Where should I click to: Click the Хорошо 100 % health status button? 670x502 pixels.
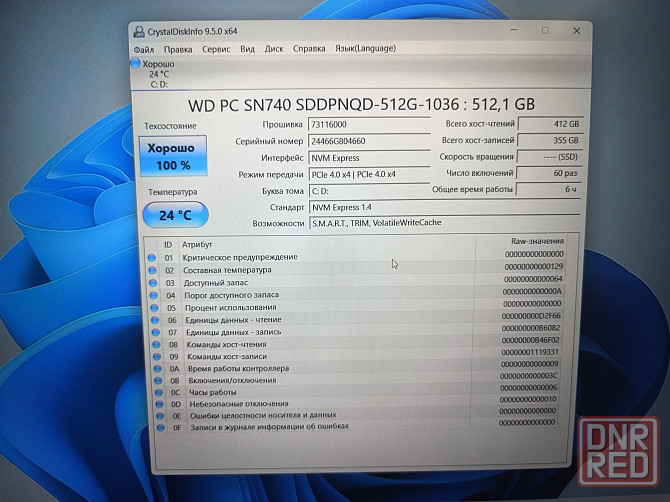click(x=173, y=155)
